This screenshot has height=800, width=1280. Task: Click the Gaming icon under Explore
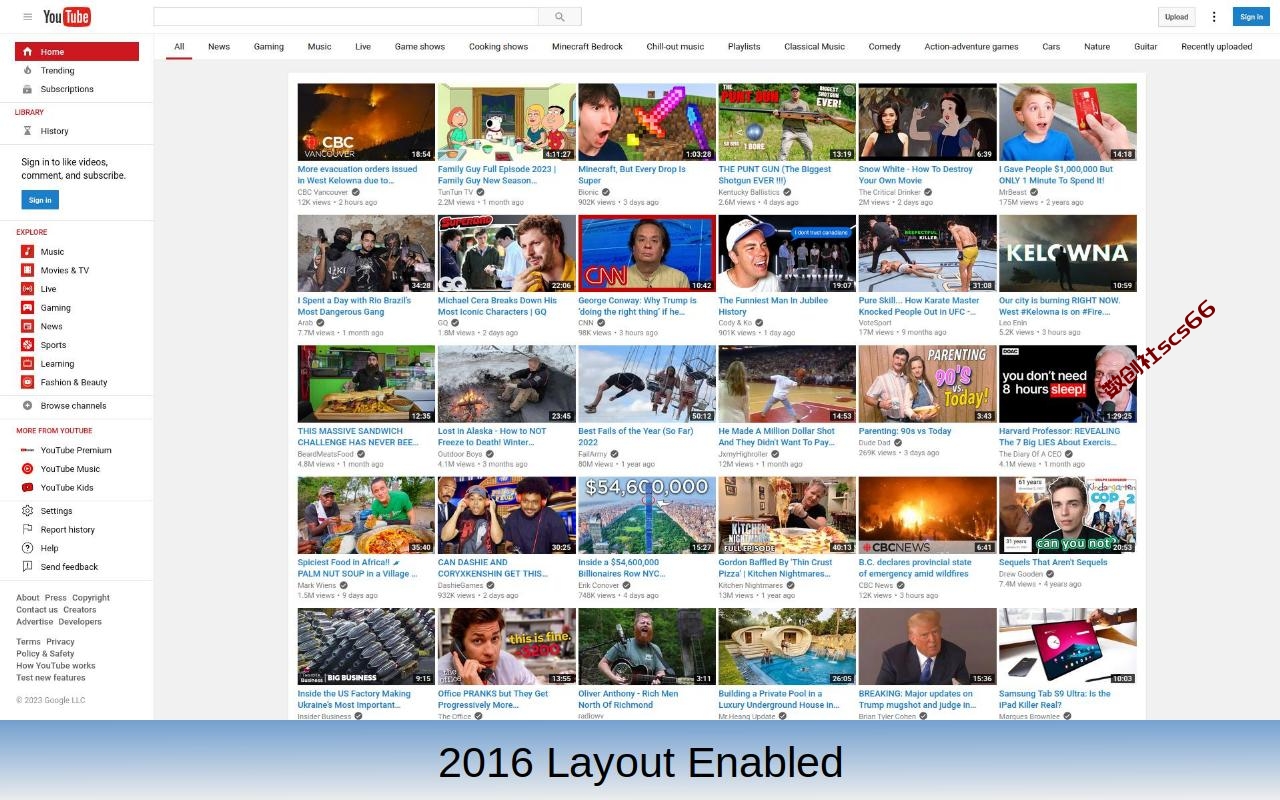(28, 308)
